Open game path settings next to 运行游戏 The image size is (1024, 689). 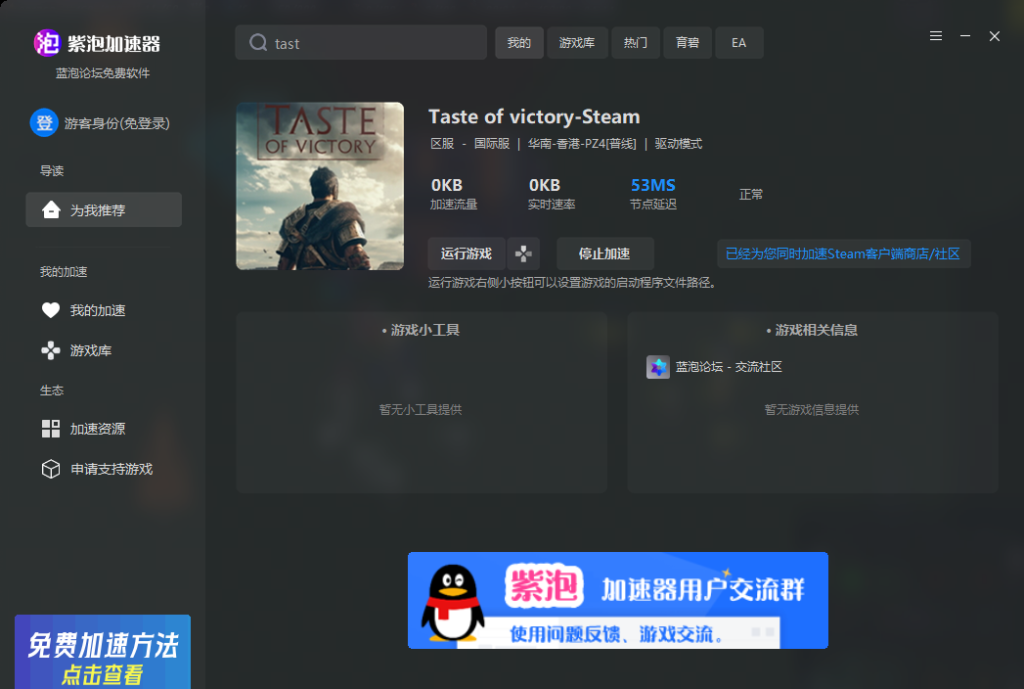pyautogui.click(x=523, y=253)
